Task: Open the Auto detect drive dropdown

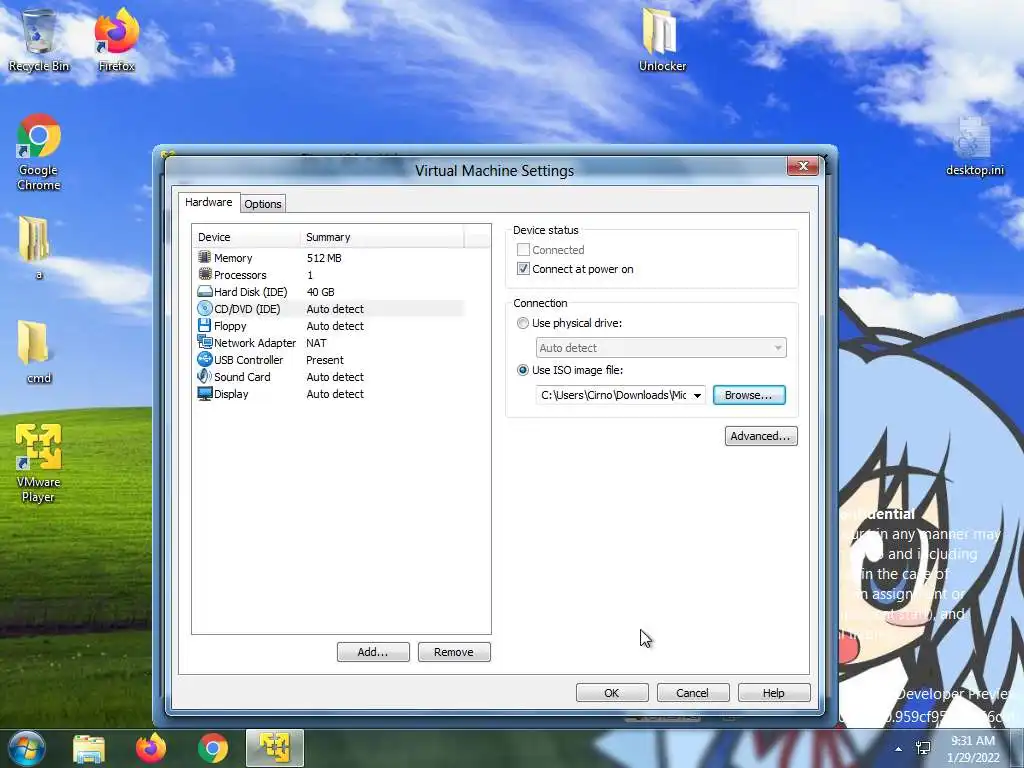Action: tap(661, 348)
